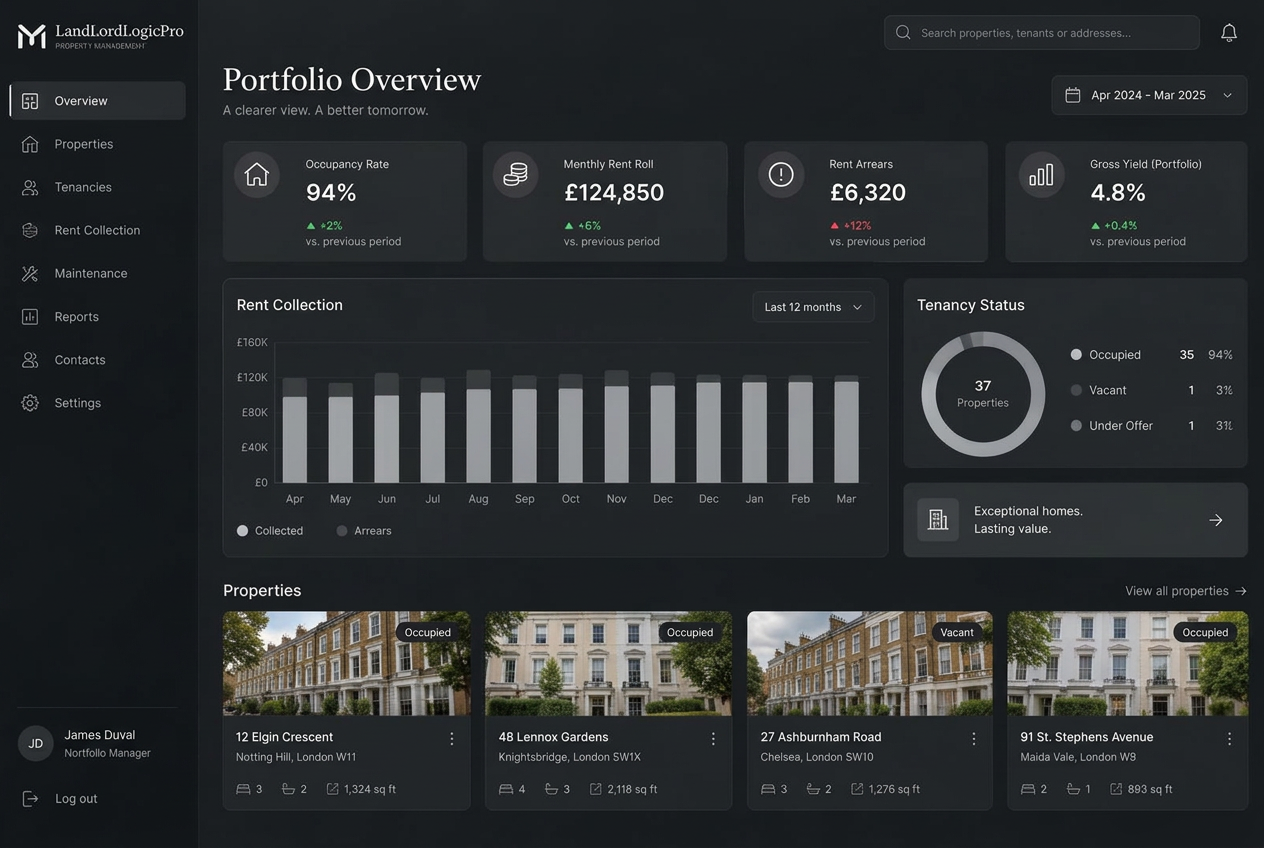Click the 4.8% gross yield value
Viewport: 1264px width, 848px height.
click(1118, 192)
